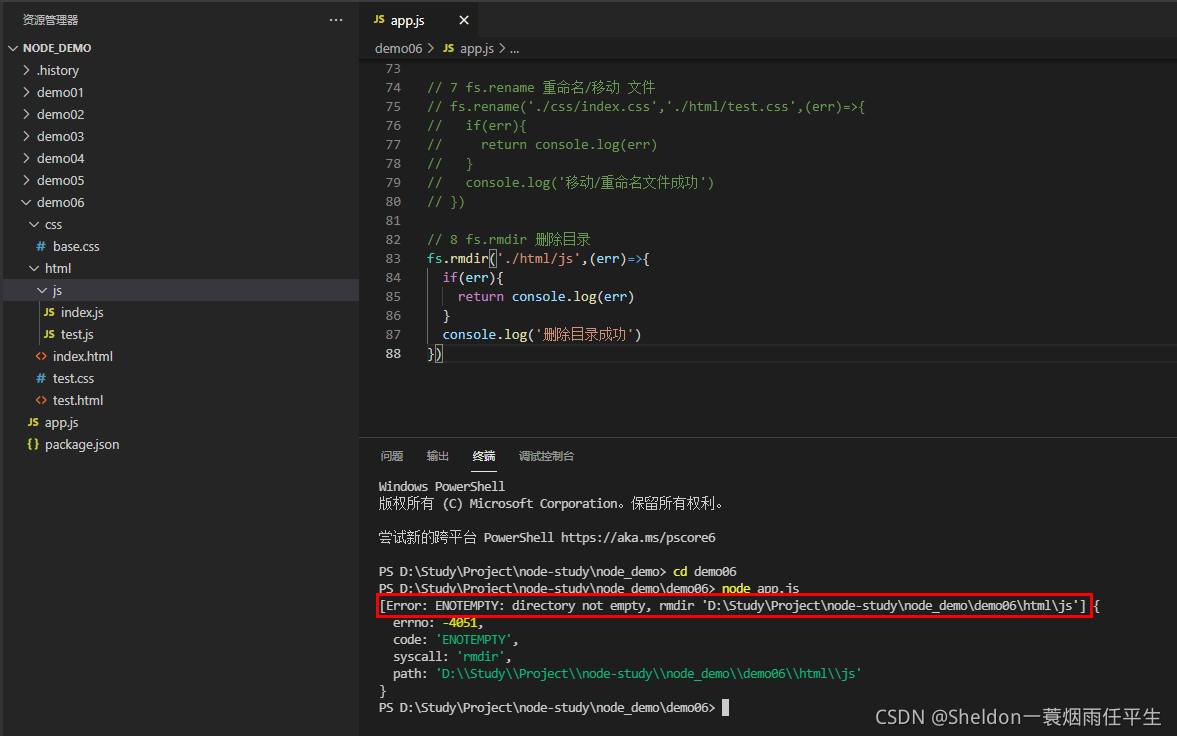Click the JS icon beside test.js
This screenshot has width=1177, height=736.
49,334
